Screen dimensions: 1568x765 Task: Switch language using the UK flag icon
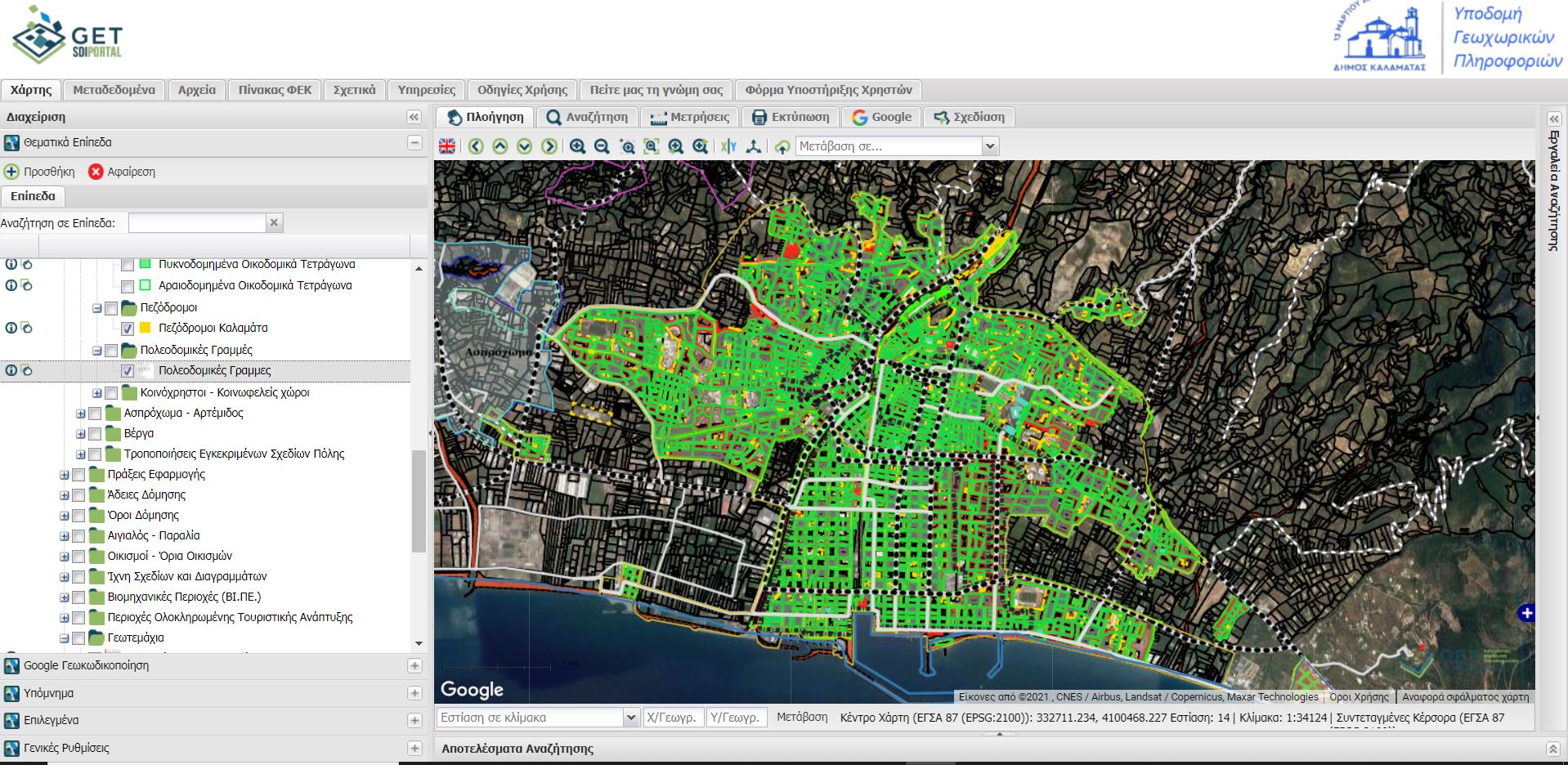(x=447, y=146)
